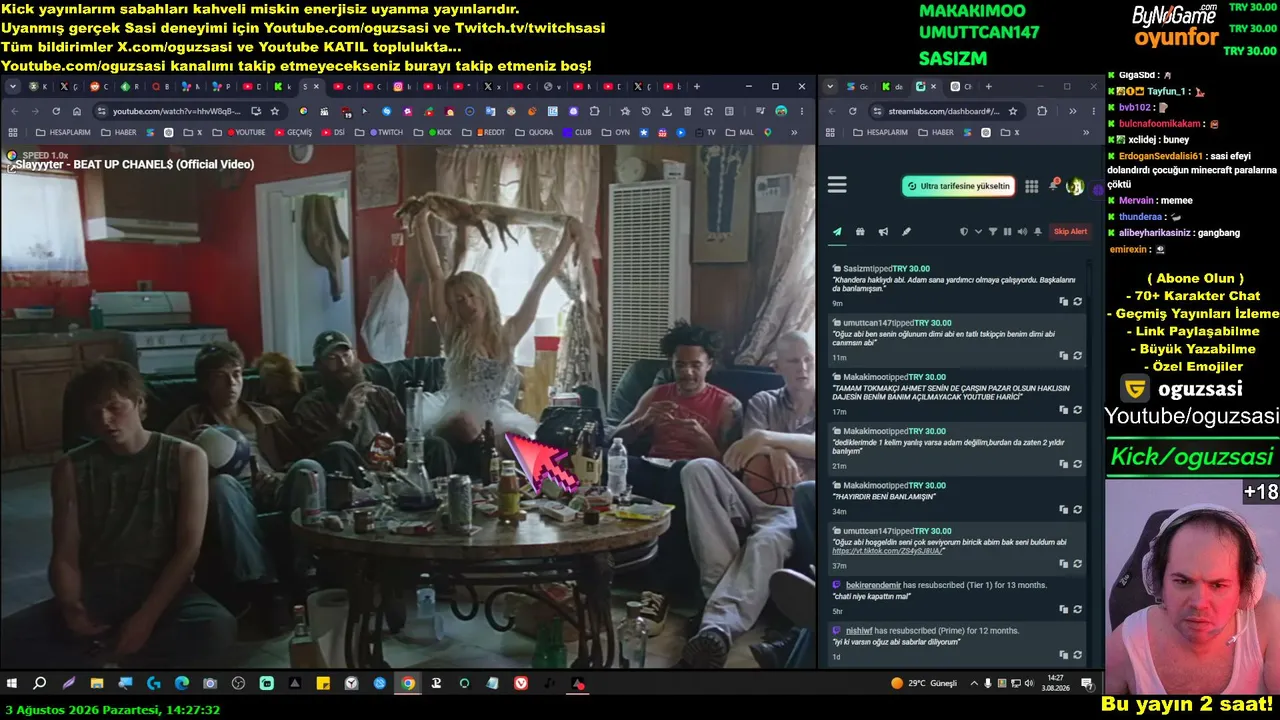The width and height of the screenshot is (1280, 720).
Task: Open the KICK bookmark in bookmarks bar
Action: pyautogui.click(x=440, y=132)
